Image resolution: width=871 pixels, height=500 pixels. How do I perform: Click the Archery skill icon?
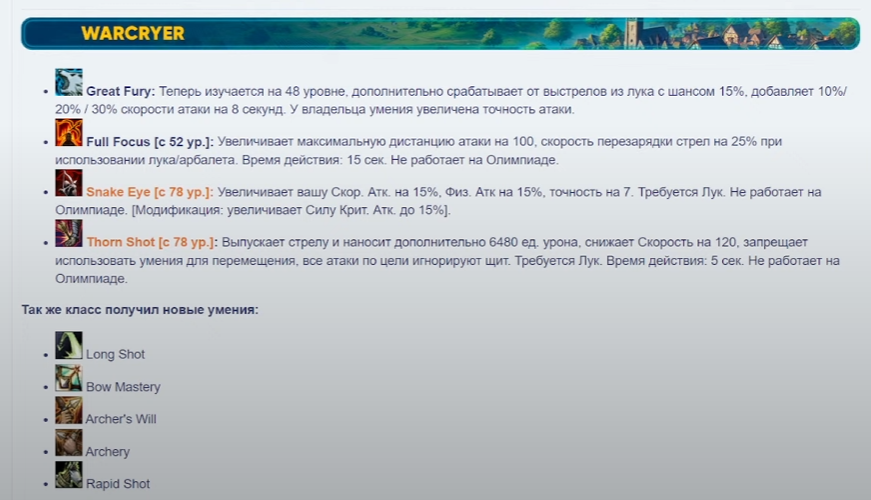(68, 443)
